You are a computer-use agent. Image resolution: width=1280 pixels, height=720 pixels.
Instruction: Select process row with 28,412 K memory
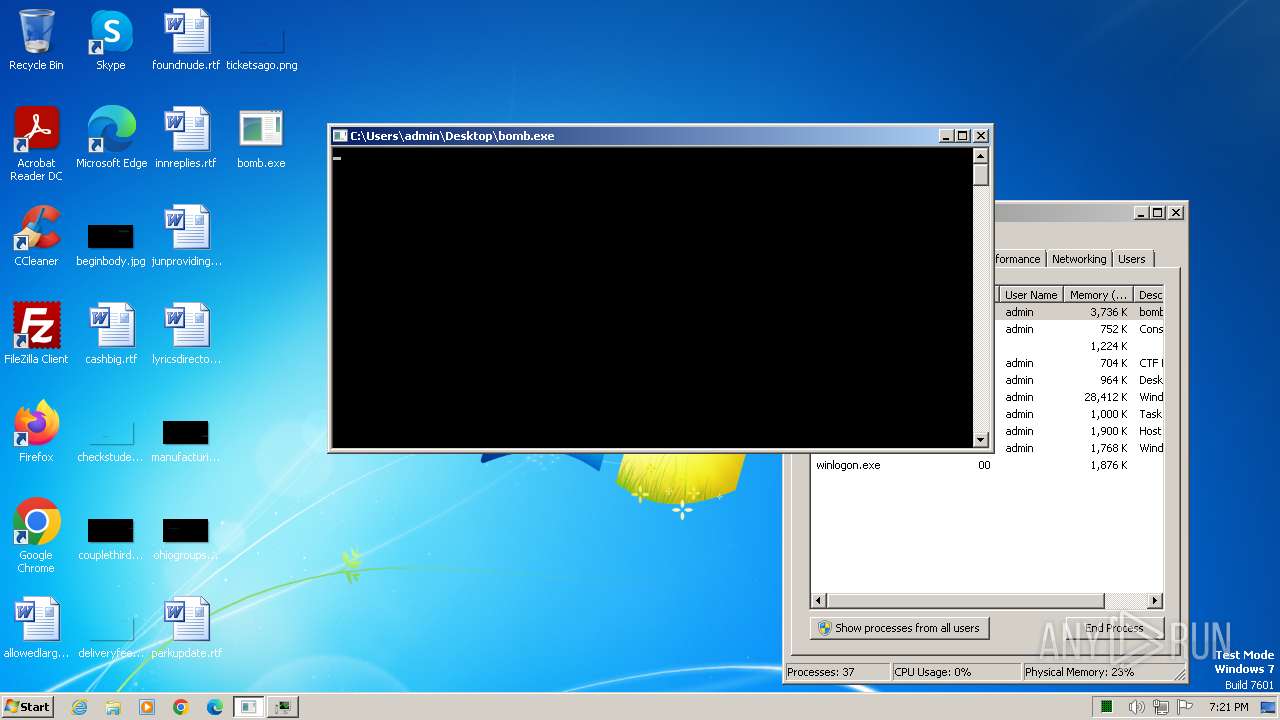pos(1080,397)
